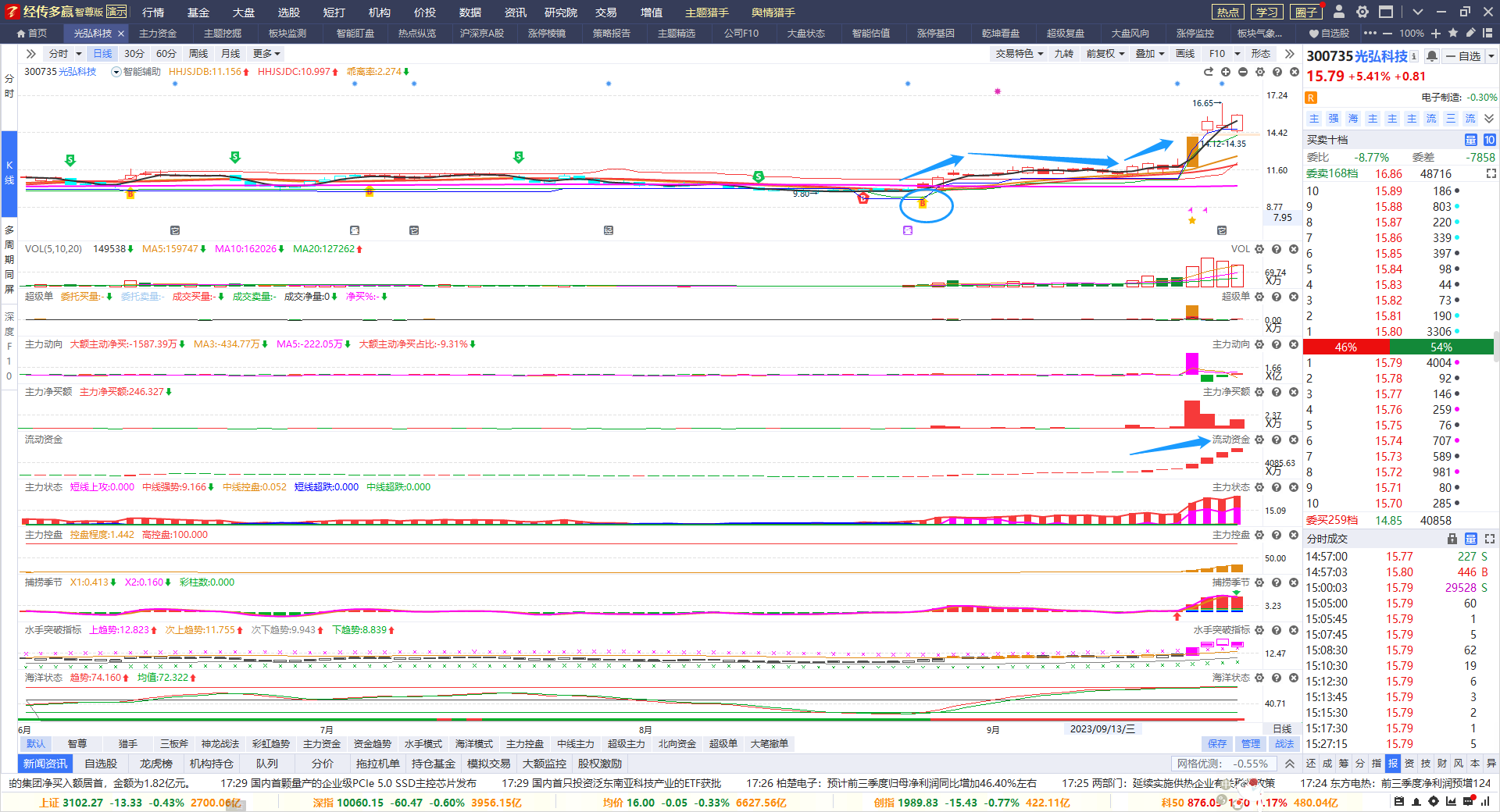Click the minus circle icon above K-line chart
Viewport: 1500px width, 812px height.
pos(1243,72)
